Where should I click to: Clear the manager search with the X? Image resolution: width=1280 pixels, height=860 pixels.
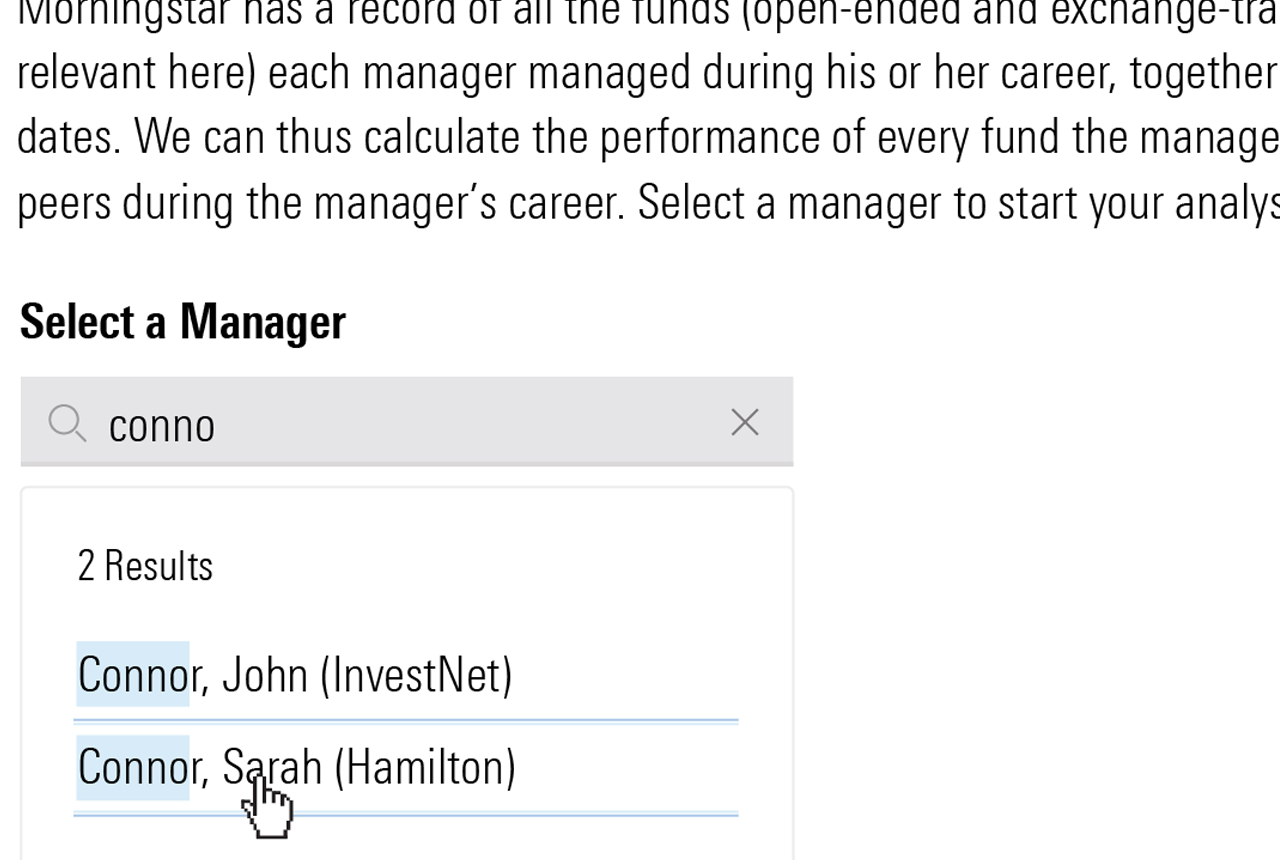(744, 423)
